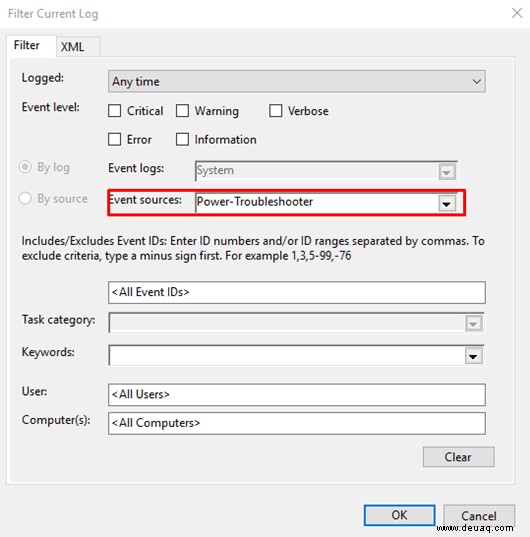Expand the Event logs System dropdown
Screen dimensions: 530x537
[x=446, y=172]
